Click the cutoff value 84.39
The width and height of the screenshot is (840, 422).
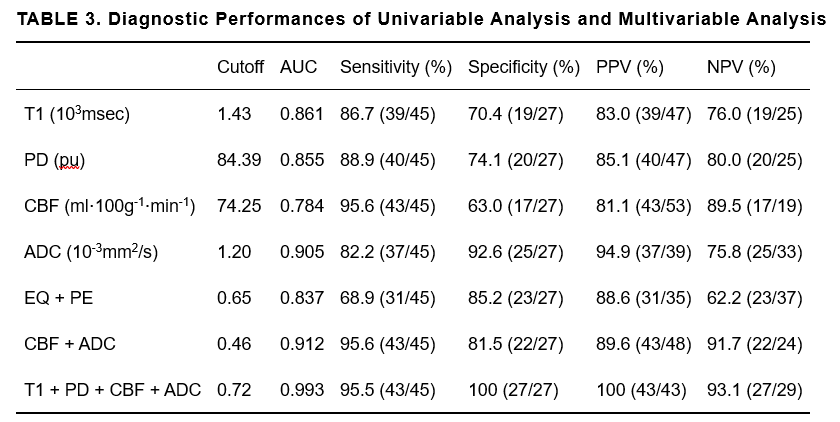[x=239, y=160]
